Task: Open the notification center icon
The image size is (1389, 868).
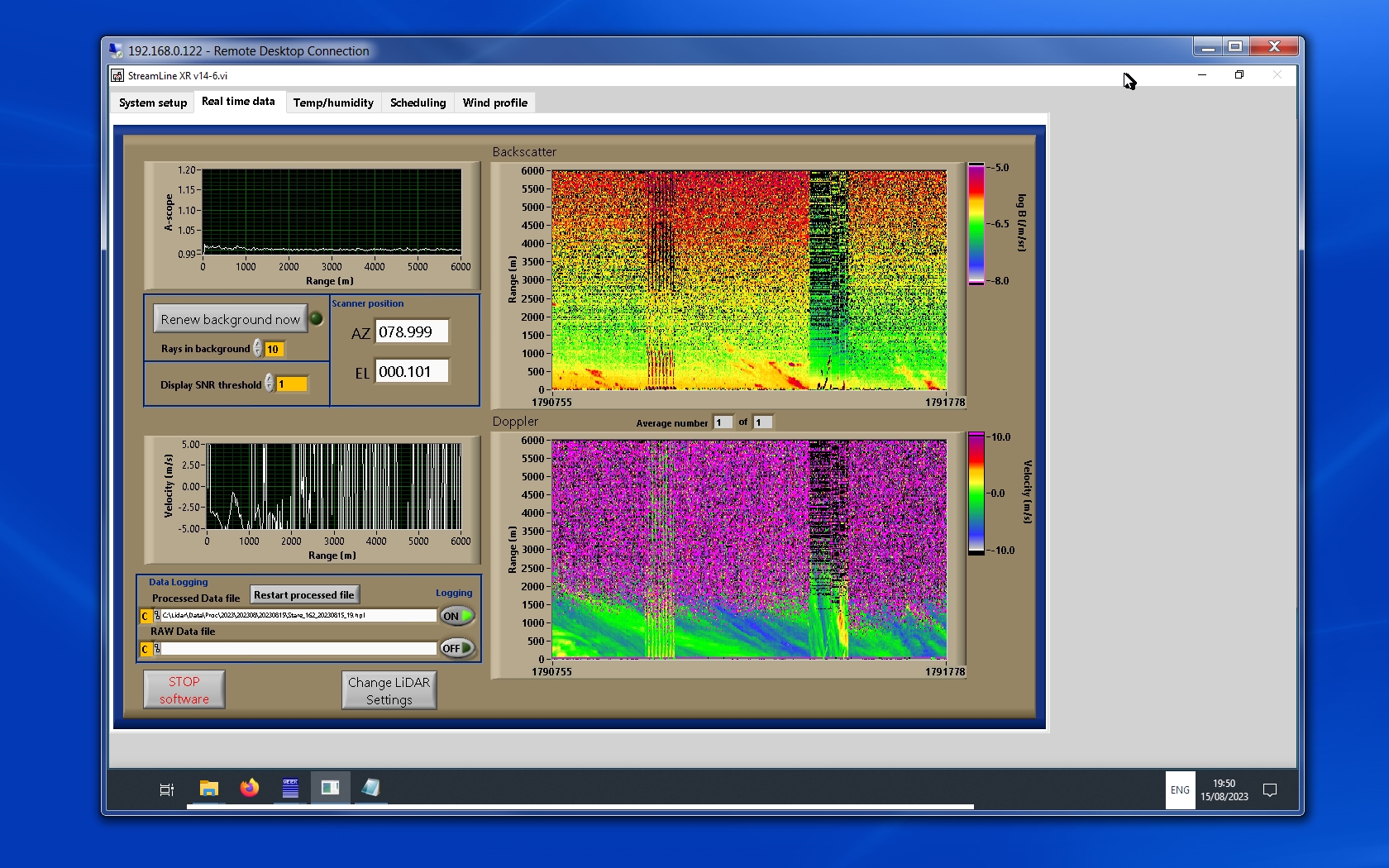Action: click(x=1270, y=790)
